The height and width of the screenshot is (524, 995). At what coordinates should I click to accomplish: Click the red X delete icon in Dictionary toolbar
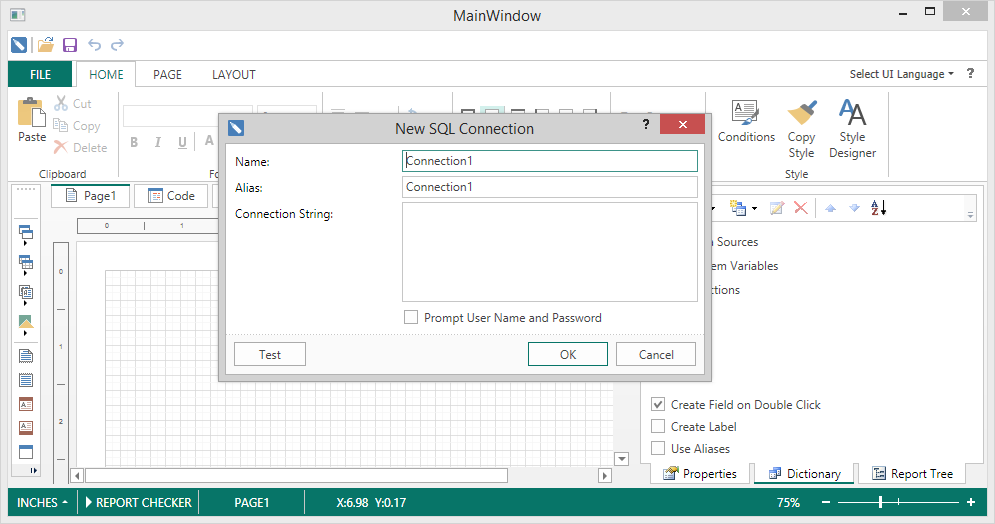pyautogui.click(x=801, y=208)
